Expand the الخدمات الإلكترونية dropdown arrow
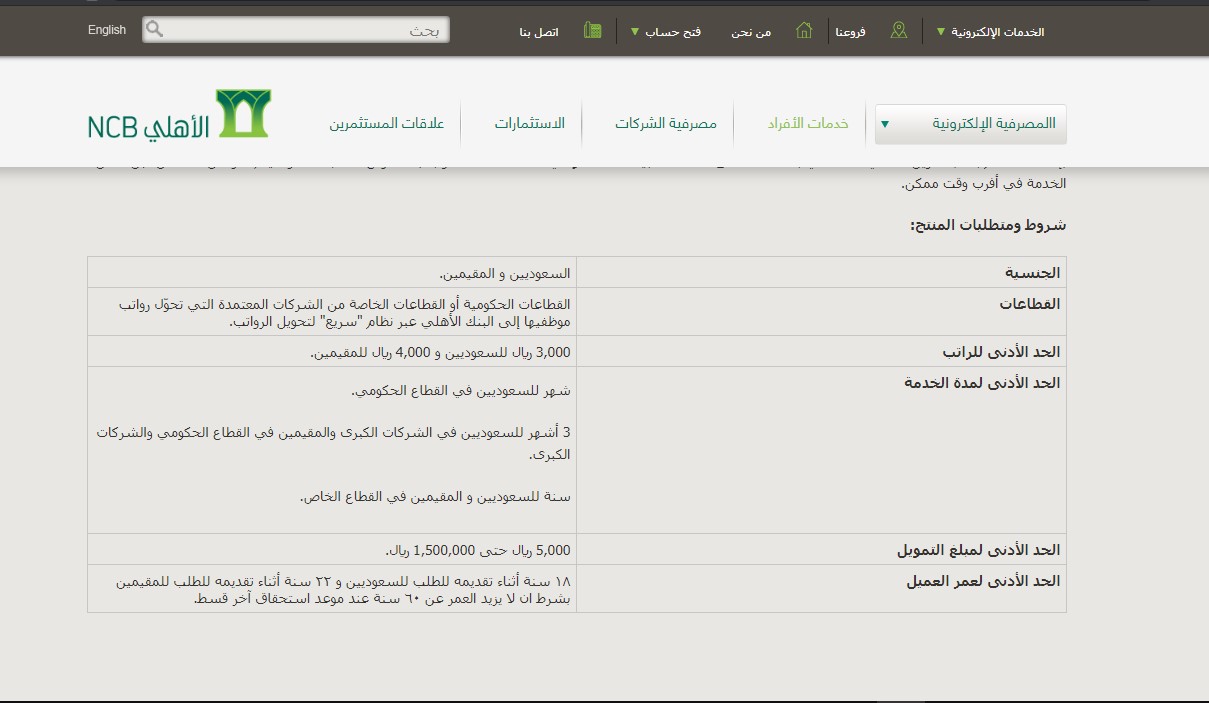Image resolution: width=1209 pixels, height=703 pixels. 940,32
